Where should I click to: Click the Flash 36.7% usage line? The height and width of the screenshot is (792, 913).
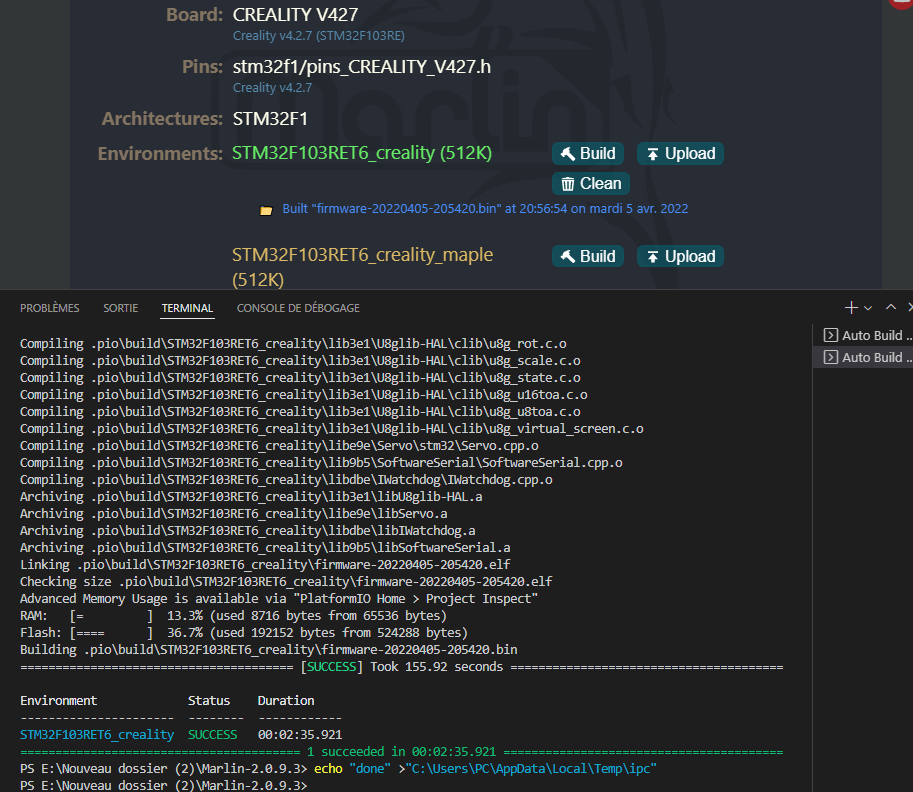tap(244, 632)
